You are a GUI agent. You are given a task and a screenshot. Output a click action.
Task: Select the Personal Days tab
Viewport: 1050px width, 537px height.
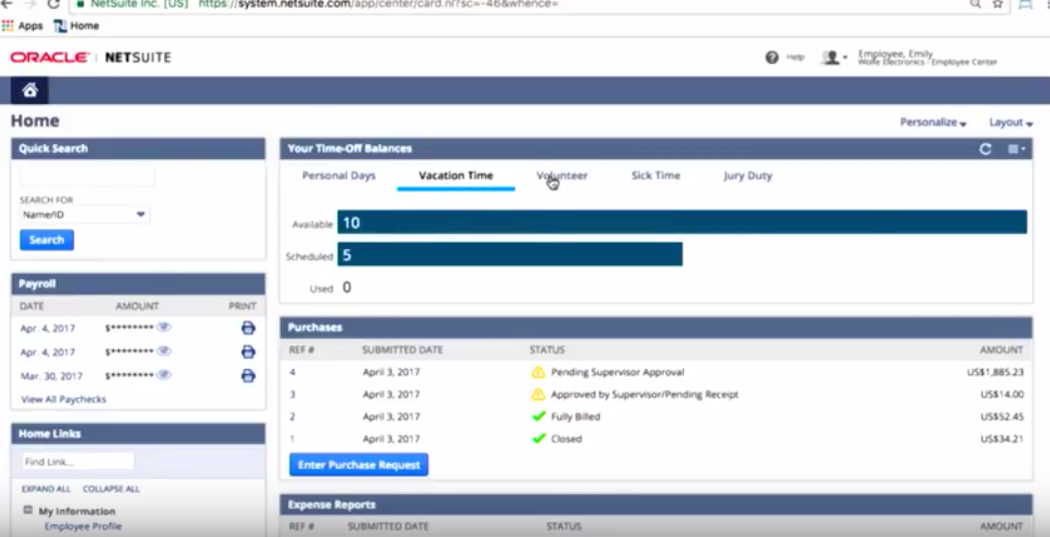pyautogui.click(x=339, y=176)
